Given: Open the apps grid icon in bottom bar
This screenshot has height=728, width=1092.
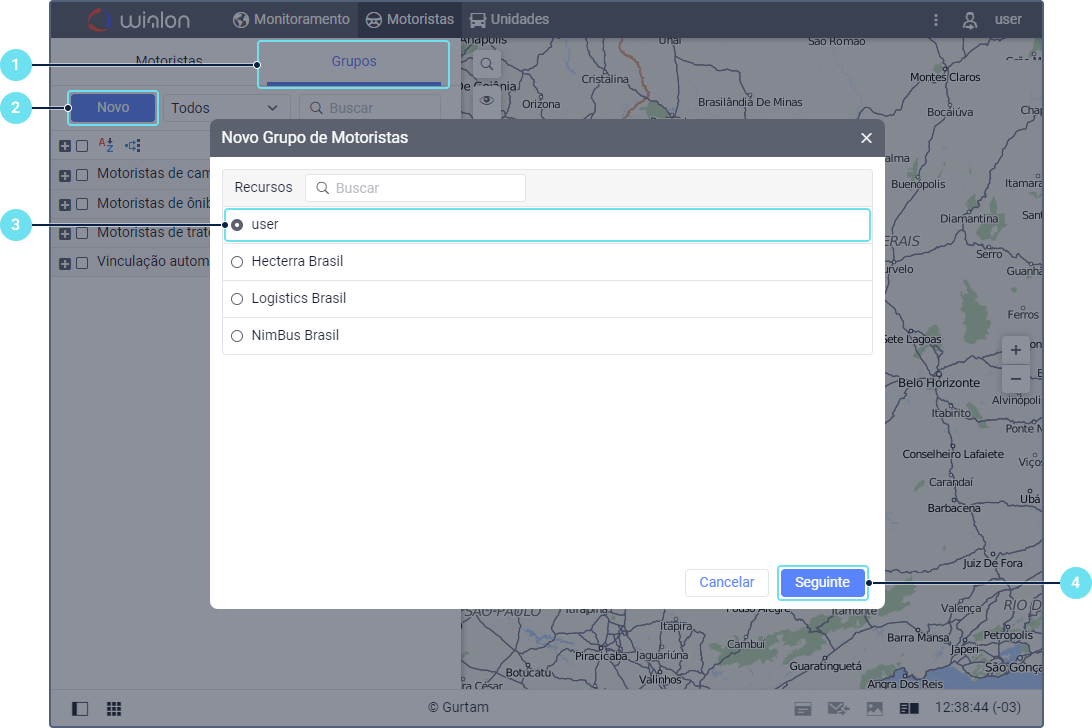Looking at the screenshot, I should tap(114, 708).
